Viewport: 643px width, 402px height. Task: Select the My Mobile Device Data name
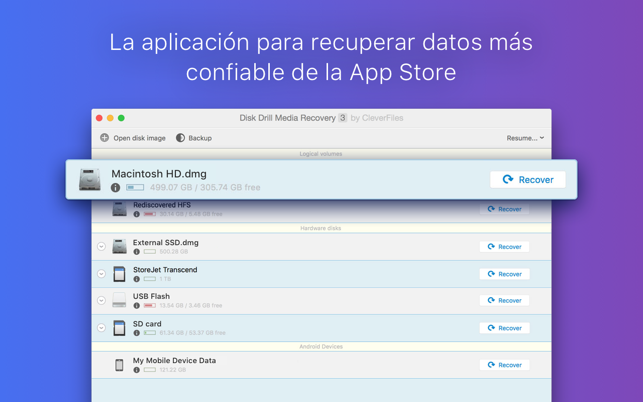174,361
